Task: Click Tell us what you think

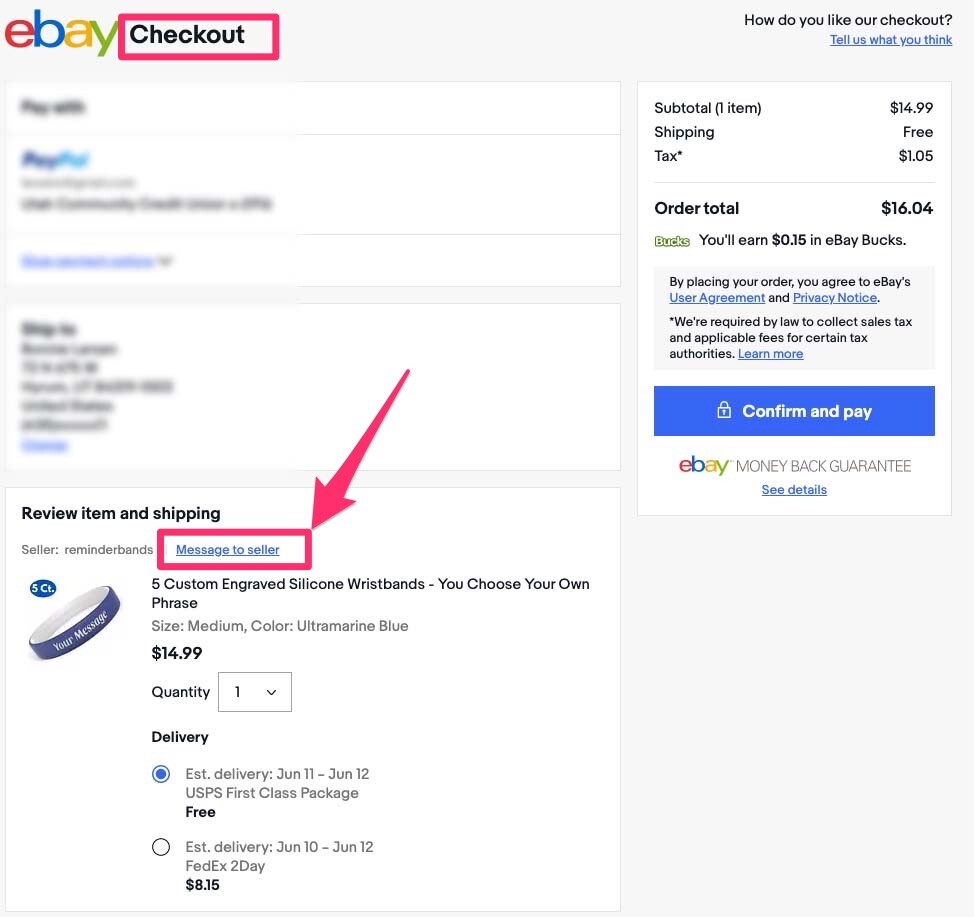Action: point(891,40)
